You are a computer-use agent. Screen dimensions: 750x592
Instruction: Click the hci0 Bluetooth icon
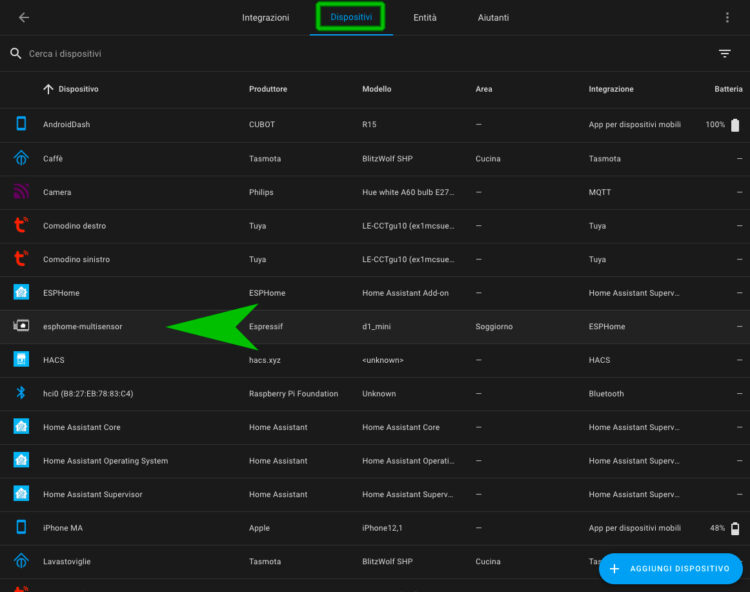tap(21, 393)
